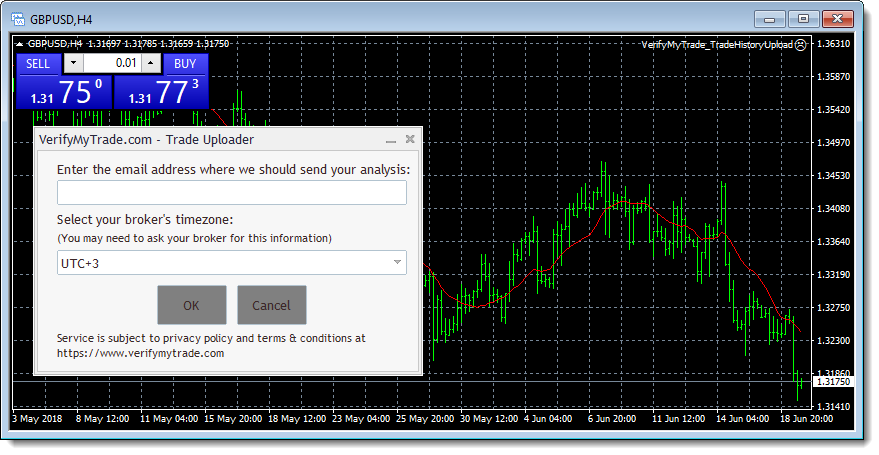The width and height of the screenshot is (879, 455).
Task: Click the sell price 1.31 75 tile
Action: pos(64,92)
